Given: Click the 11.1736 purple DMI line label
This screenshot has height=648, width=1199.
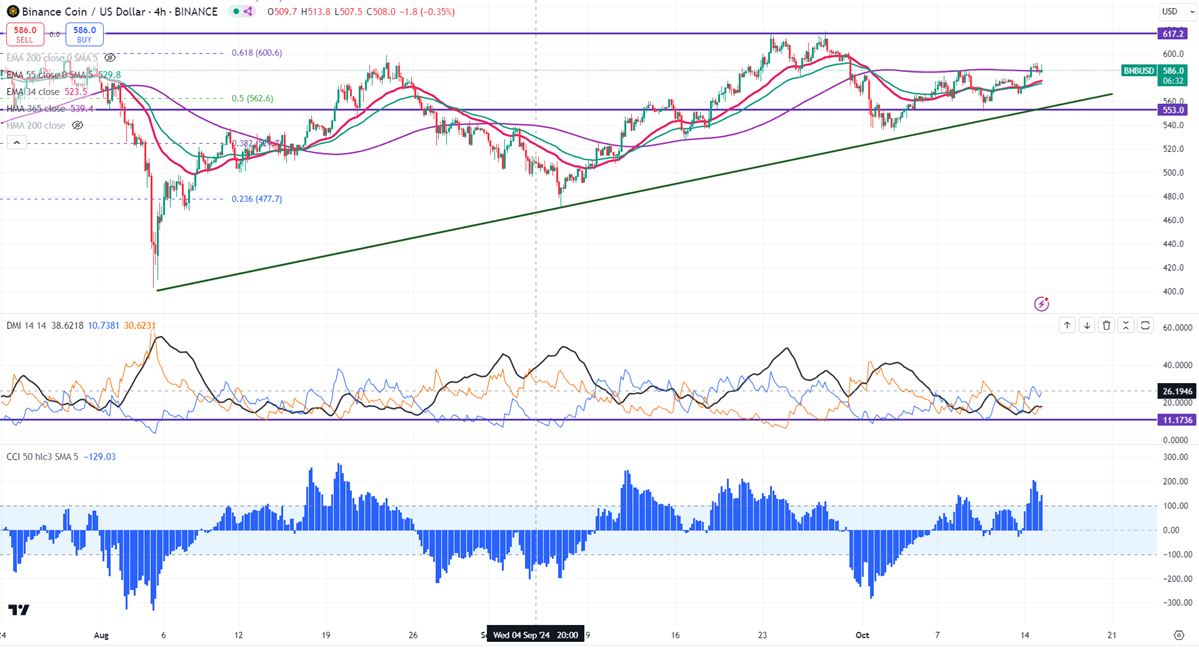Looking at the screenshot, I should [1176, 420].
